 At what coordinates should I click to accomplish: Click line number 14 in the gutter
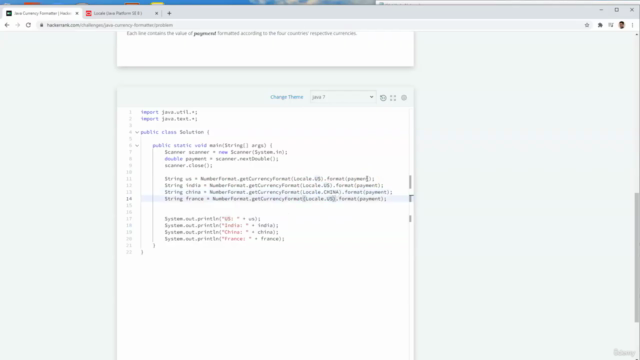[x=129, y=199]
